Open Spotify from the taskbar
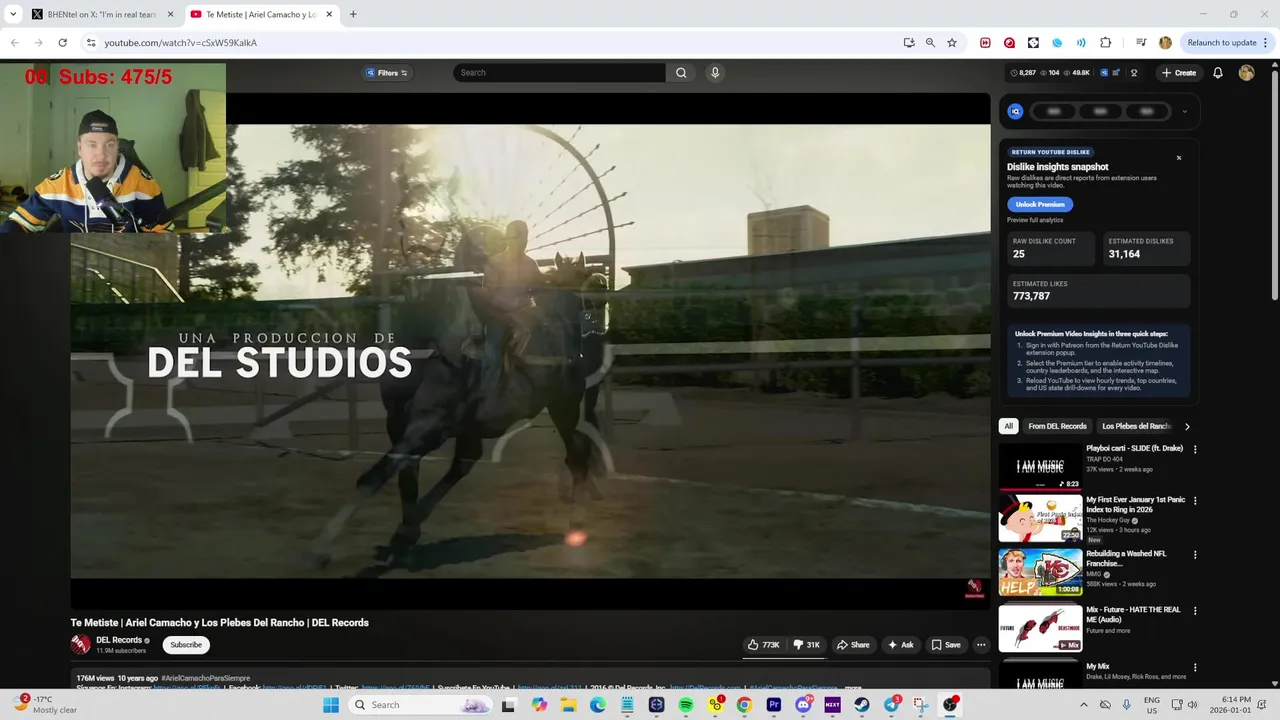This screenshot has height=720, width=1280. [686, 705]
